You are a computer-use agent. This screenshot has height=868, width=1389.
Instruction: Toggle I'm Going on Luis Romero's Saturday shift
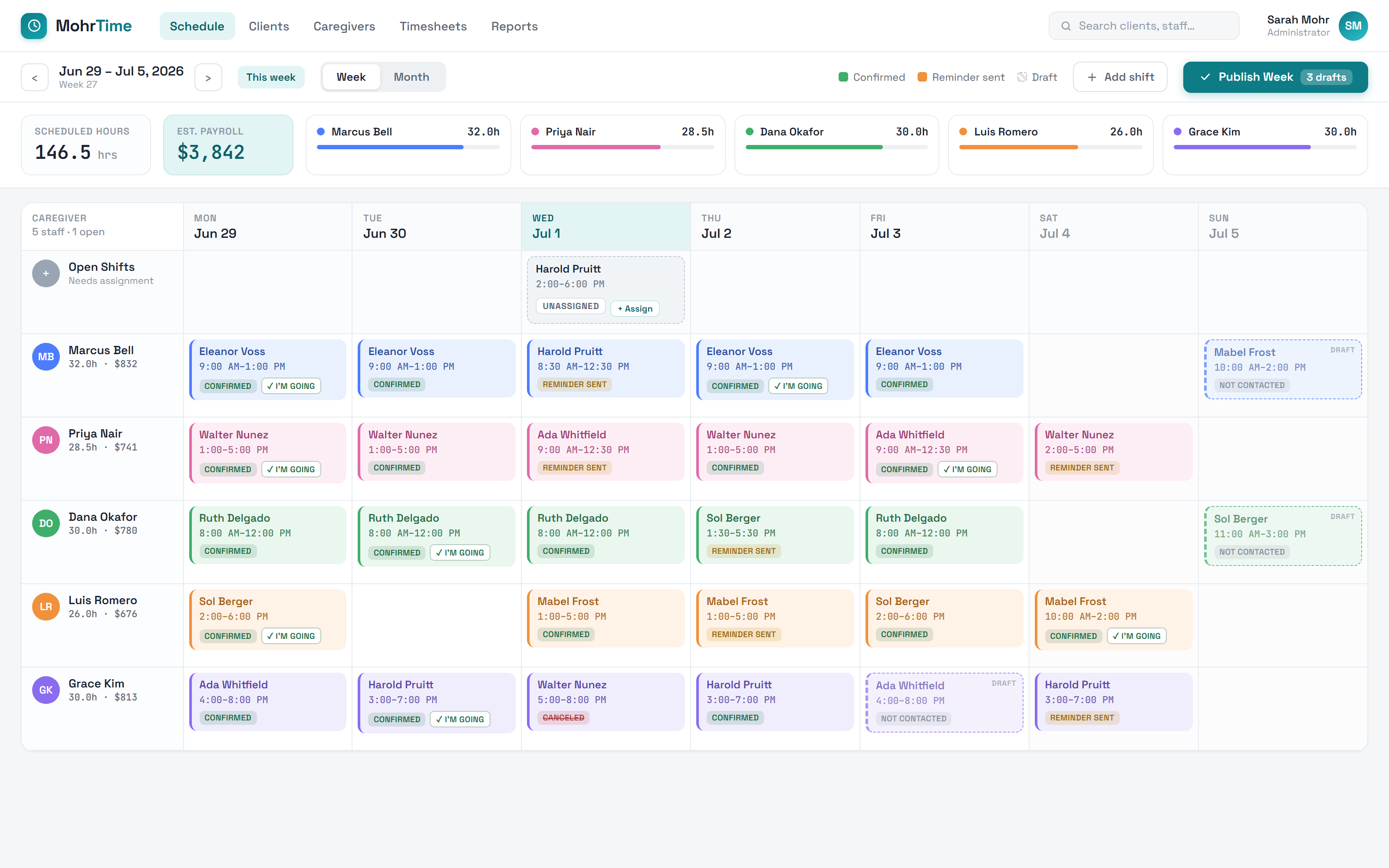pyautogui.click(x=1136, y=635)
